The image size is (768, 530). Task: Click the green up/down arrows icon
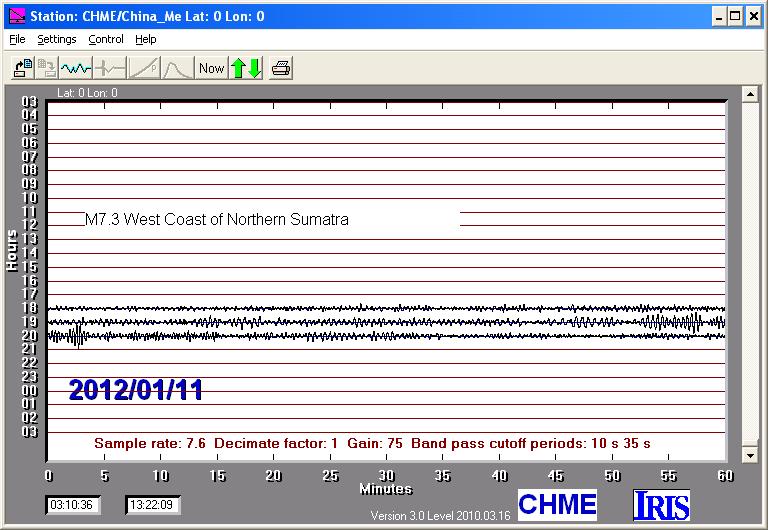point(246,68)
